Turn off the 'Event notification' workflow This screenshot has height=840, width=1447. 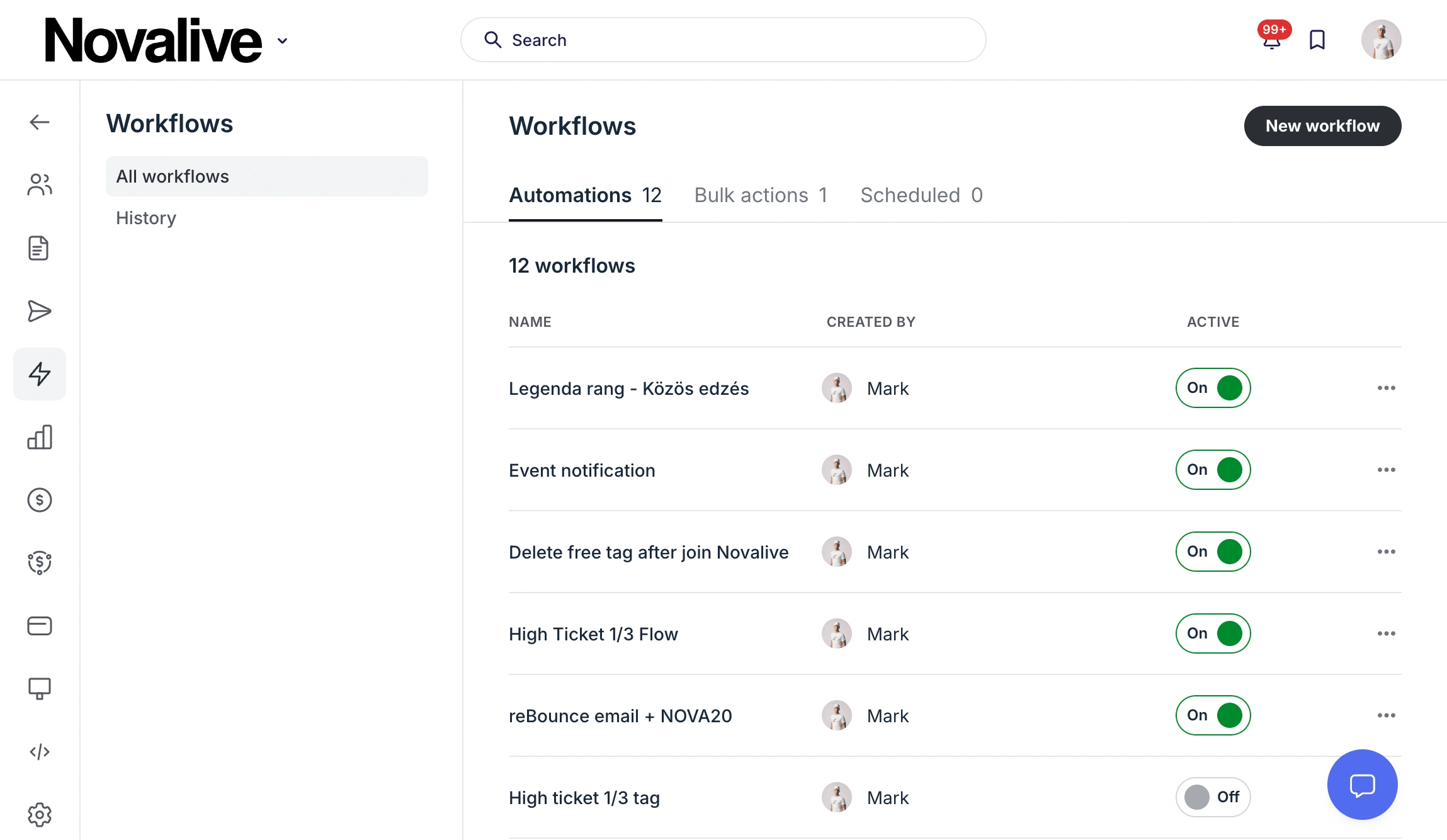tap(1213, 469)
